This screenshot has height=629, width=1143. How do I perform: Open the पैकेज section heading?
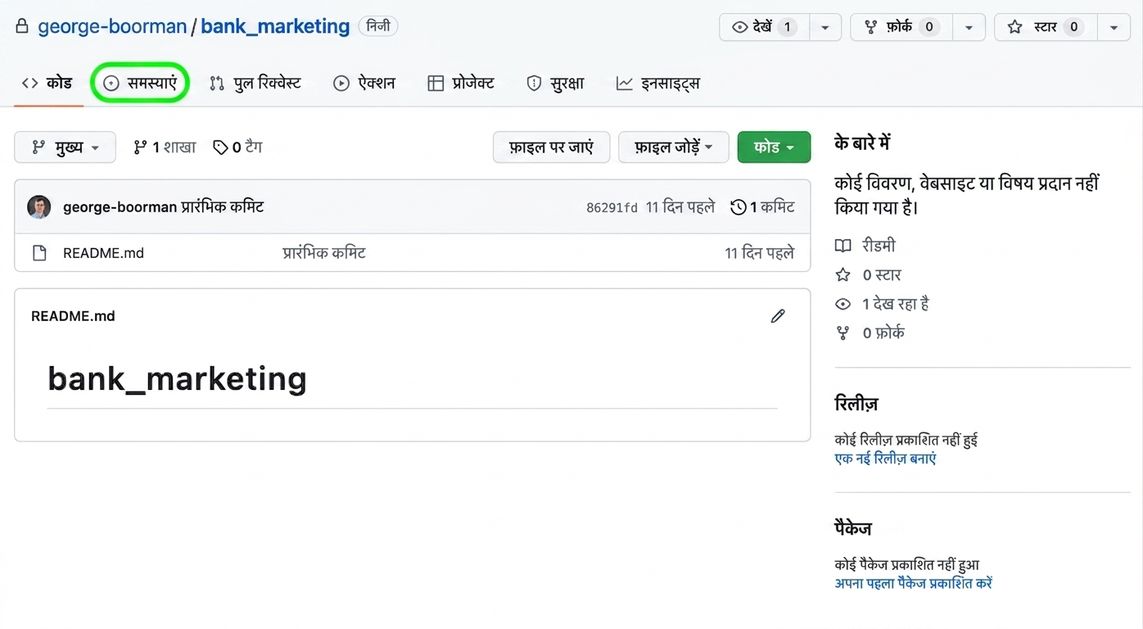coord(853,528)
